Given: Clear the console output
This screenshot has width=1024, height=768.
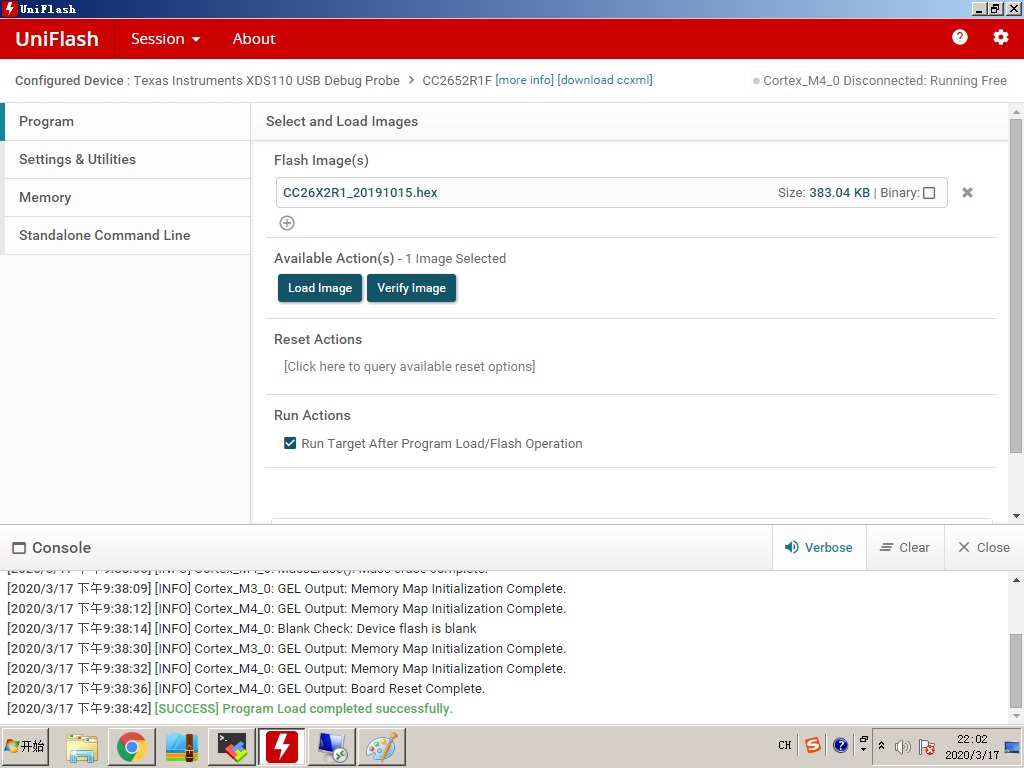Looking at the screenshot, I should 905,547.
